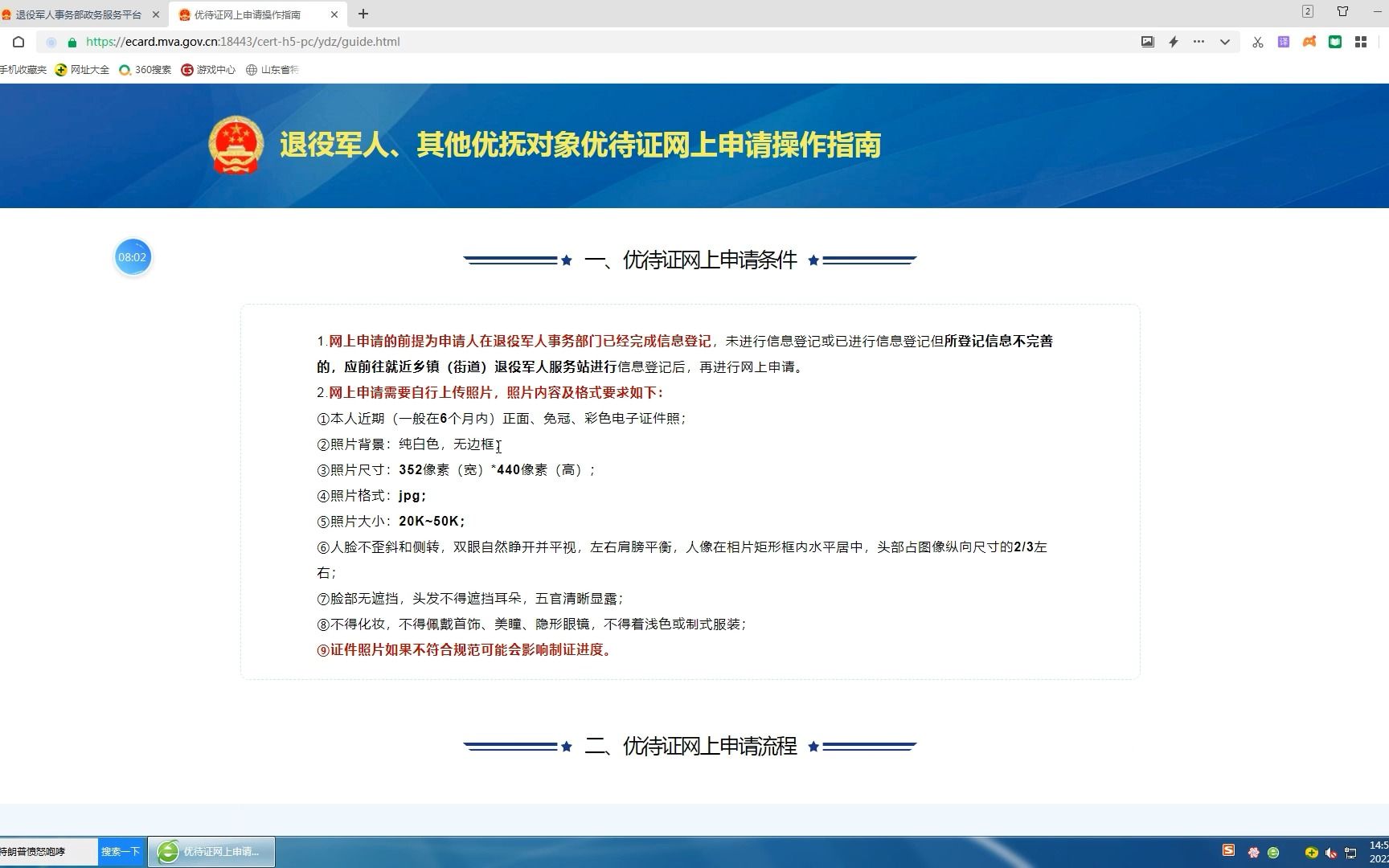This screenshot has height=868, width=1389.
Task: Open 游戏中心 bookmark
Action: coord(208,70)
